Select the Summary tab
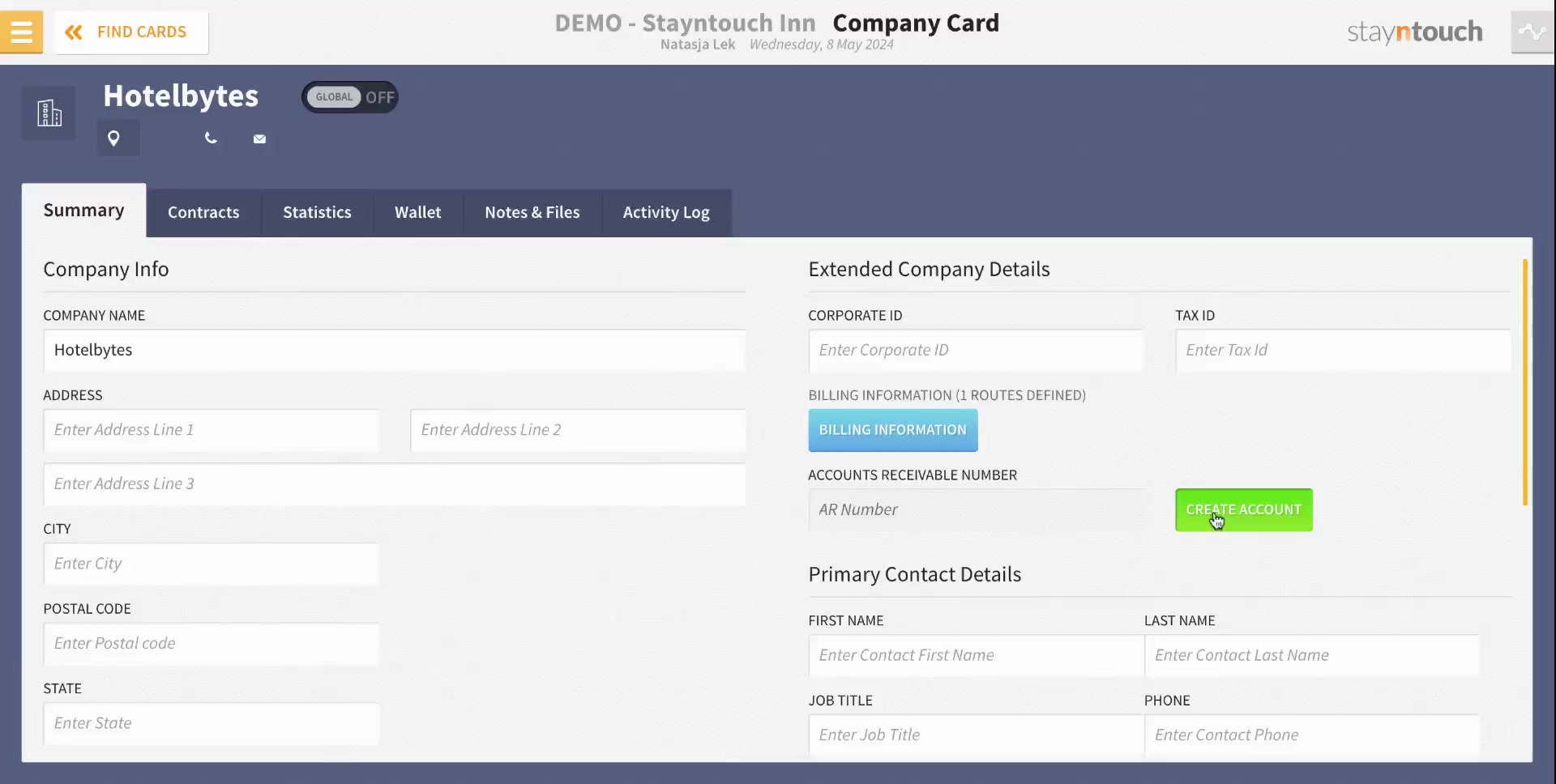The height and width of the screenshot is (784, 1556). pos(84,211)
